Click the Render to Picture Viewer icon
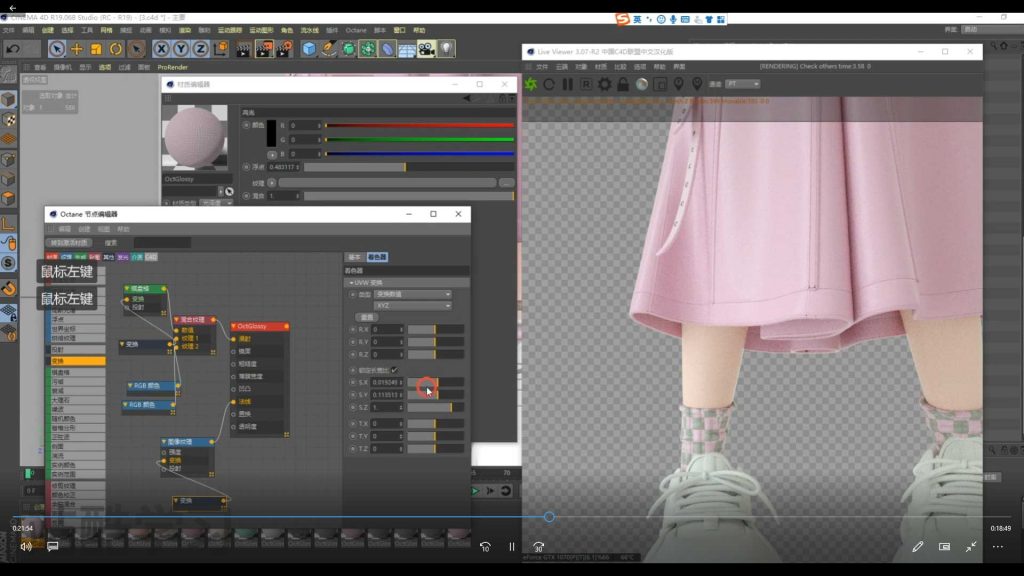1024x576 pixels. pyautogui.click(x=265, y=50)
